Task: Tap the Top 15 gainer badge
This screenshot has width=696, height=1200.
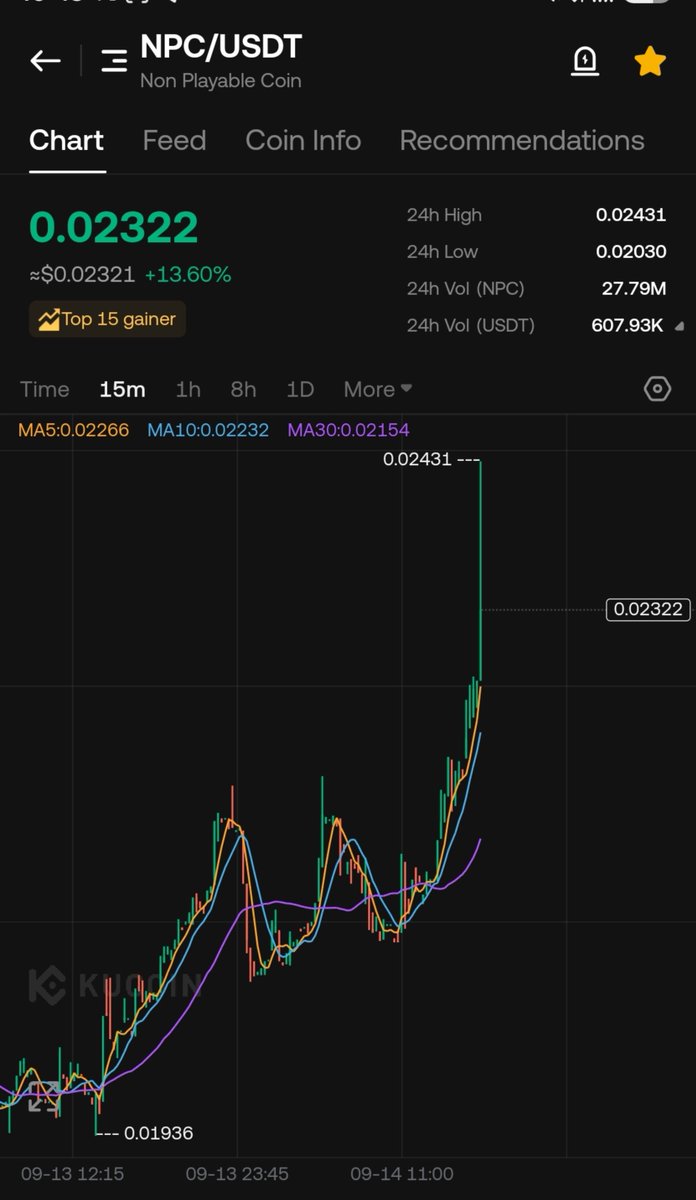Action: pos(107,319)
